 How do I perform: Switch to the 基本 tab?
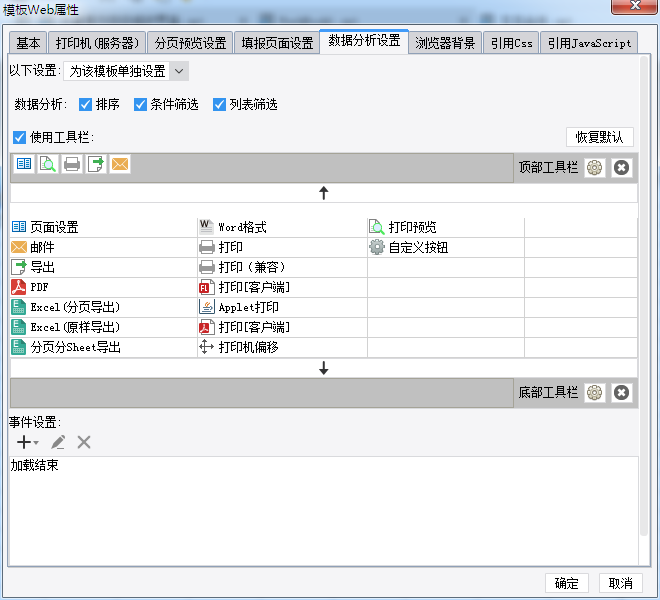pyautogui.click(x=28, y=43)
